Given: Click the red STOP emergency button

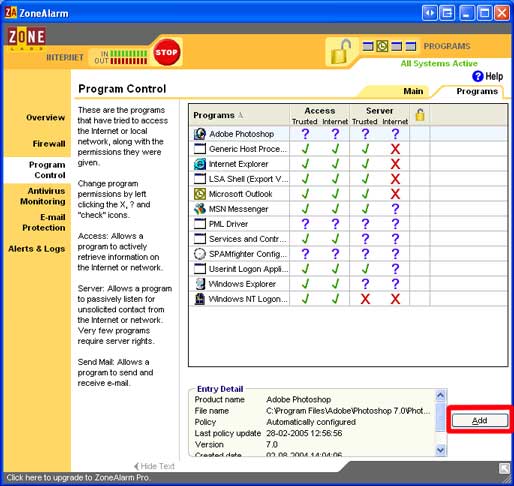Looking at the screenshot, I should 166,52.
